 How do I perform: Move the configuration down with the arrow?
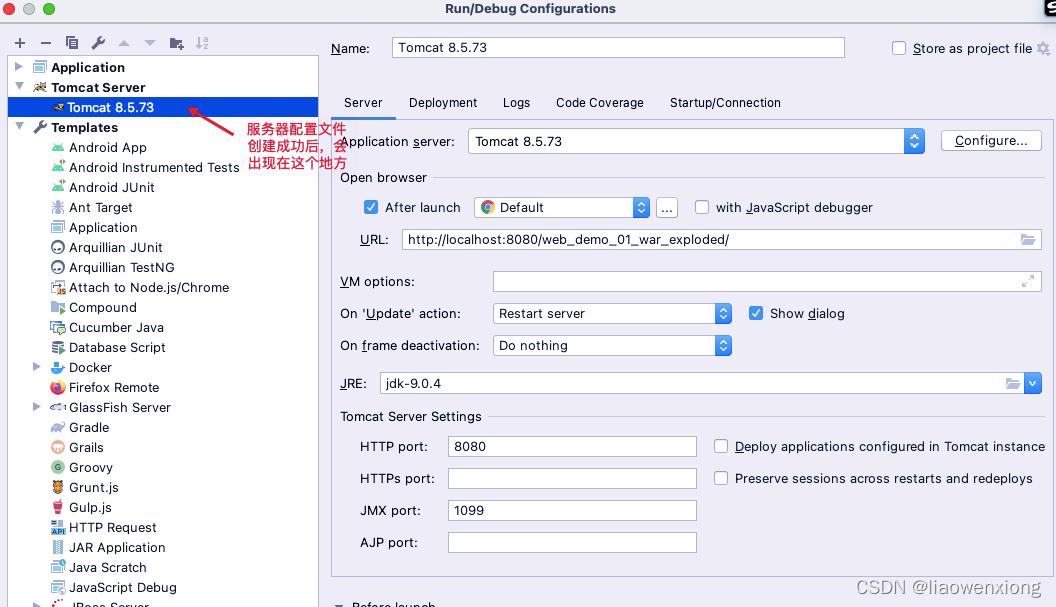pos(150,43)
